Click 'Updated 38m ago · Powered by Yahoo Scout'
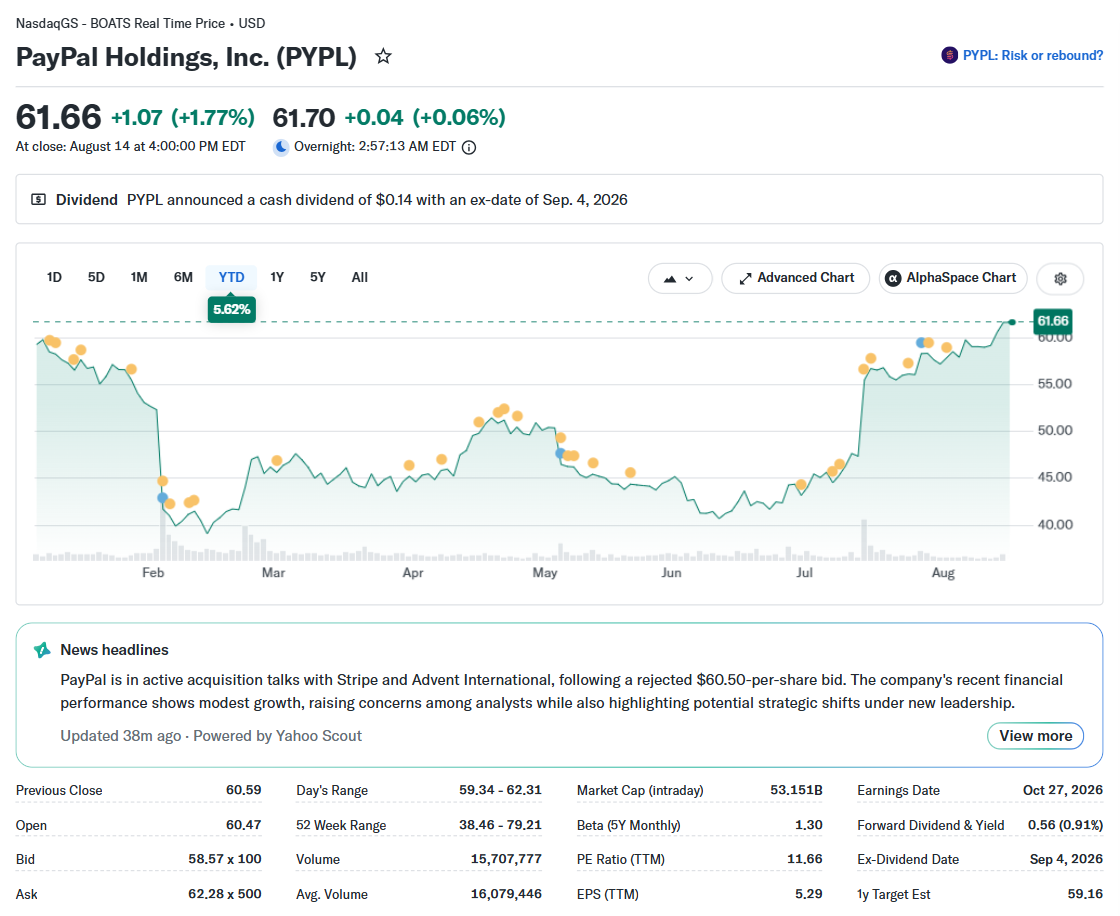Image resolution: width=1120 pixels, height=916 pixels. click(x=211, y=736)
